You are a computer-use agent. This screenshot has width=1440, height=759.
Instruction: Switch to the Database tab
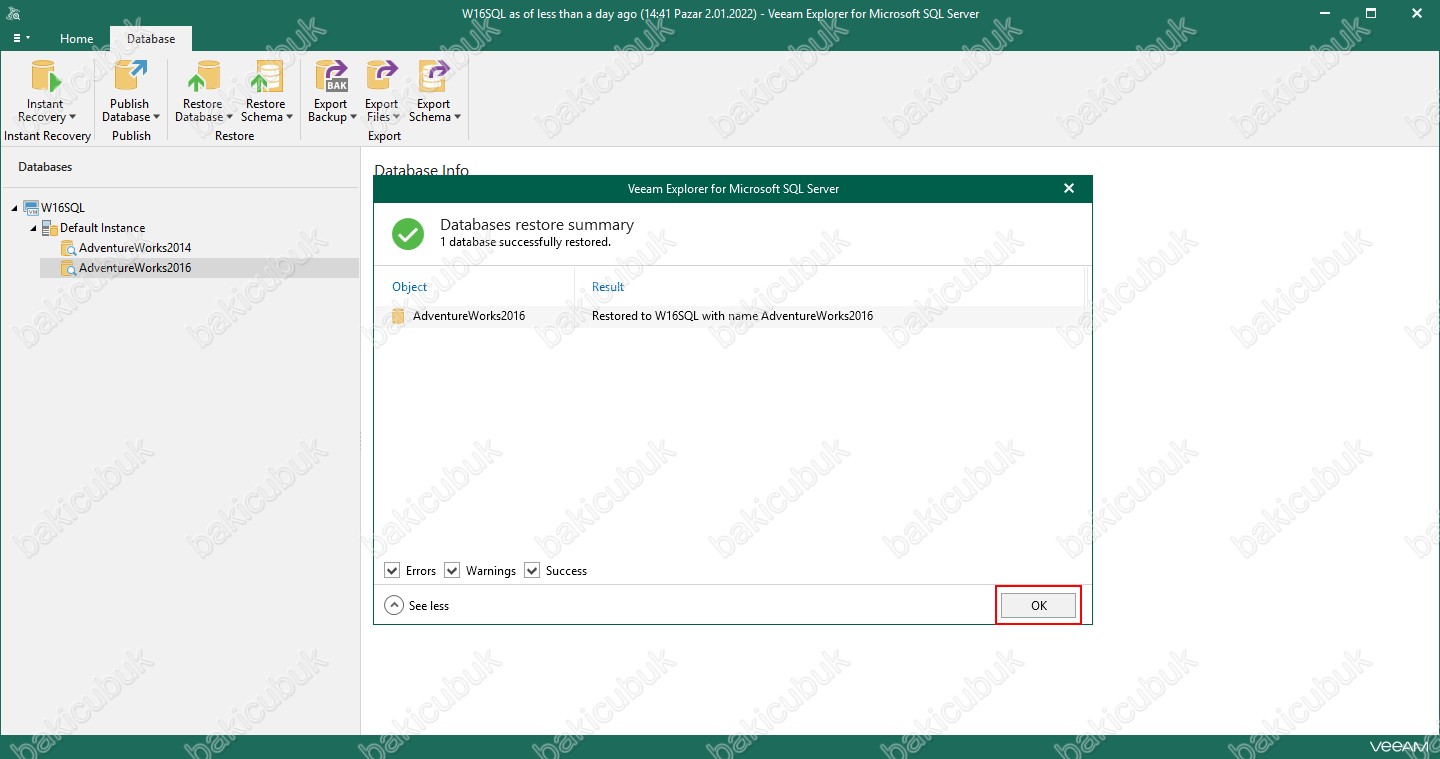point(151,39)
